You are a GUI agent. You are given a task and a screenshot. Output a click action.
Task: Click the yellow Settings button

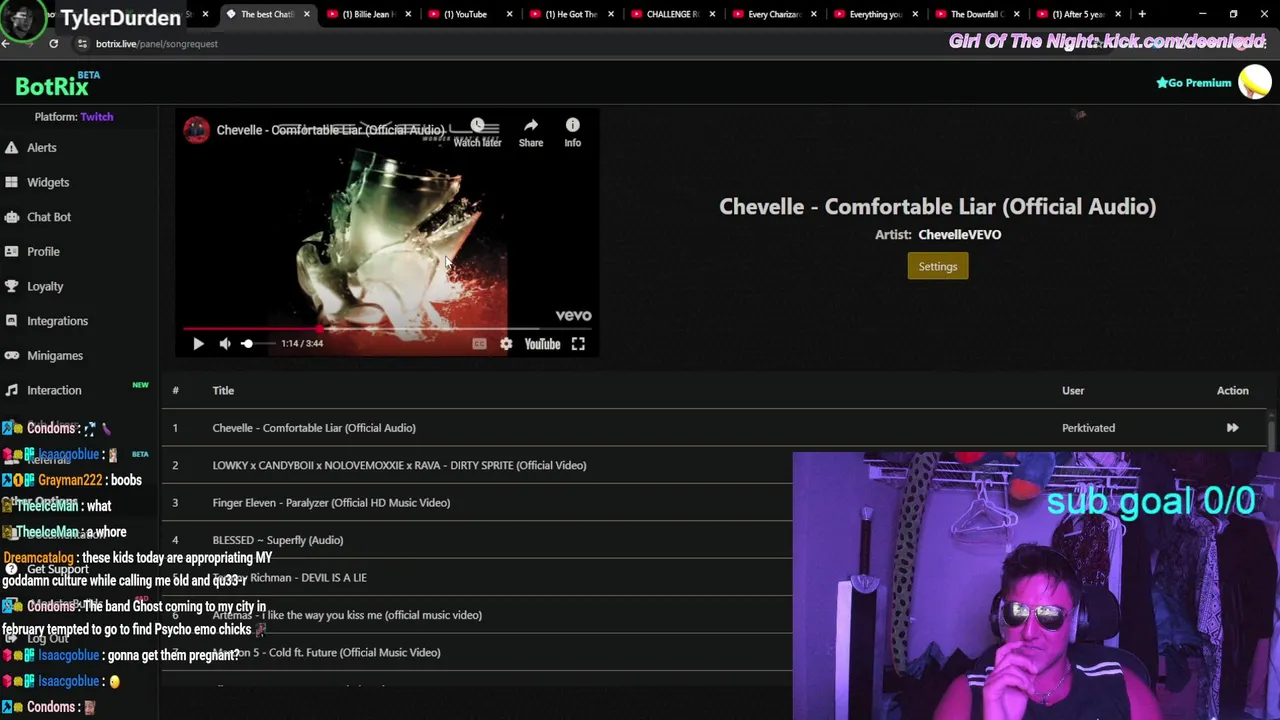pos(938,266)
